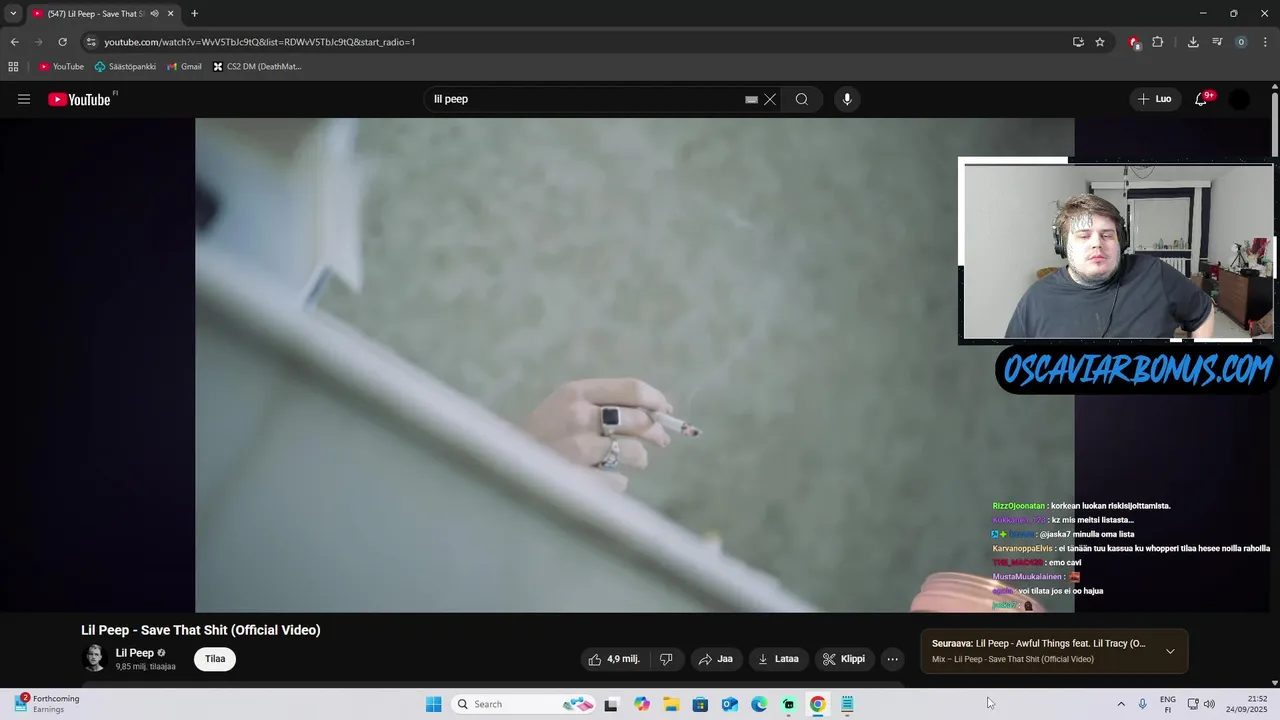Share the video using Jaa
Screen dimensions: 1280x720
716,659
